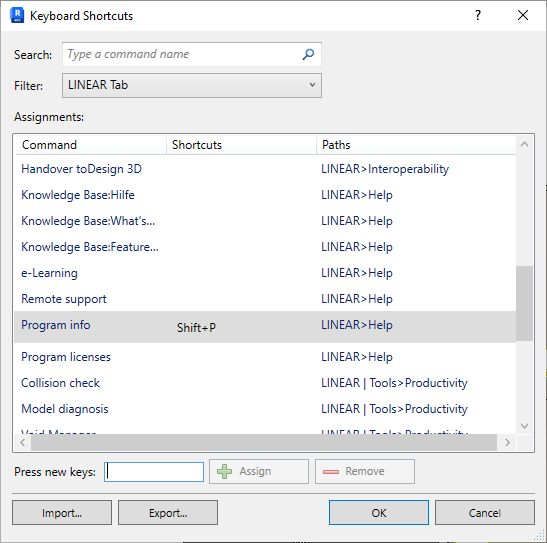Focus the Press new keys field
Screen dimensions: 547x543
pyautogui.click(x=154, y=472)
